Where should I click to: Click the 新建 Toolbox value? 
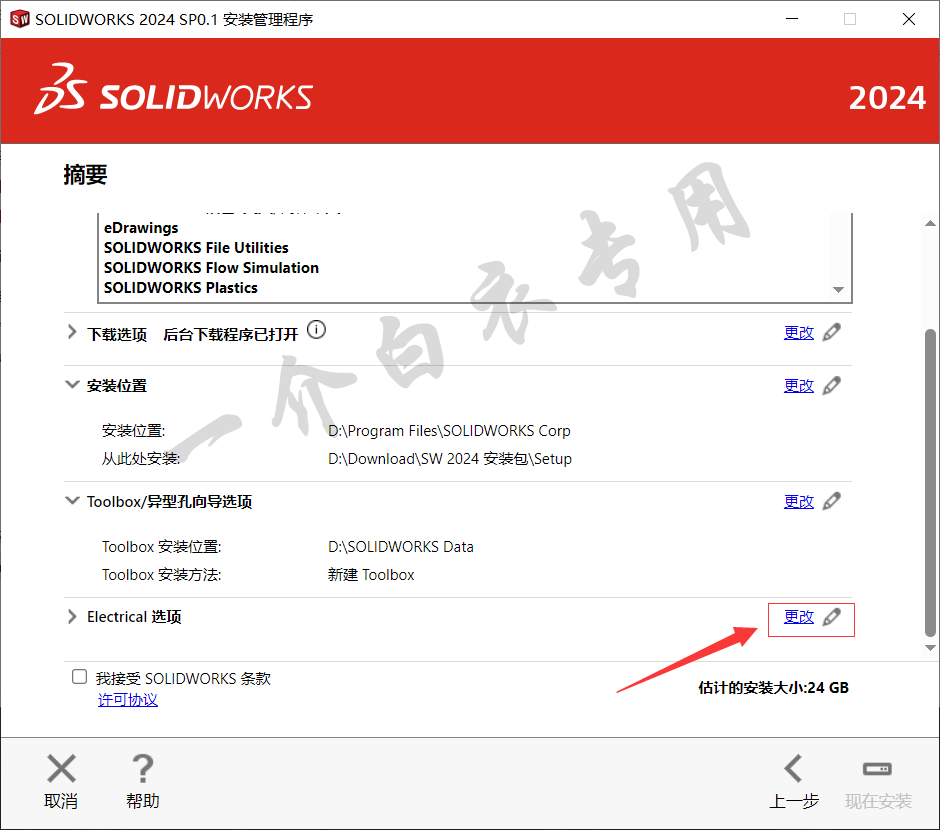tap(371, 575)
